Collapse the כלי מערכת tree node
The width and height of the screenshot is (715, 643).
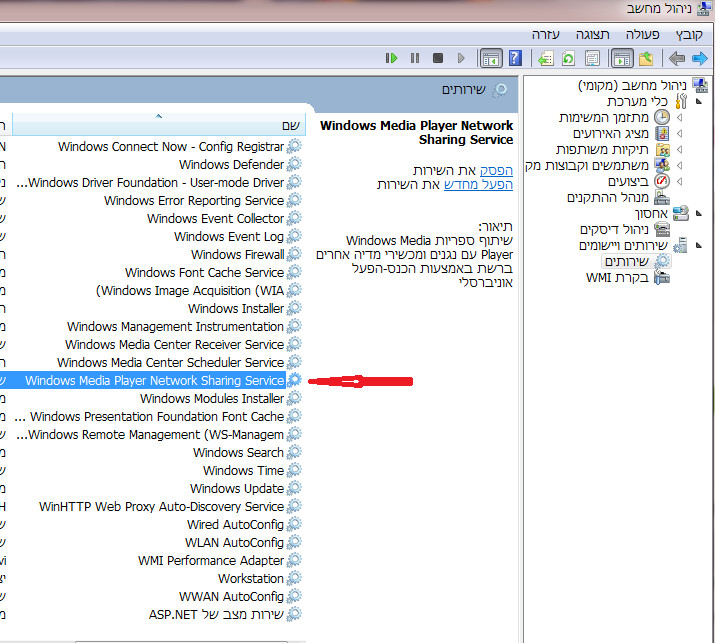(x=699, y=101)
